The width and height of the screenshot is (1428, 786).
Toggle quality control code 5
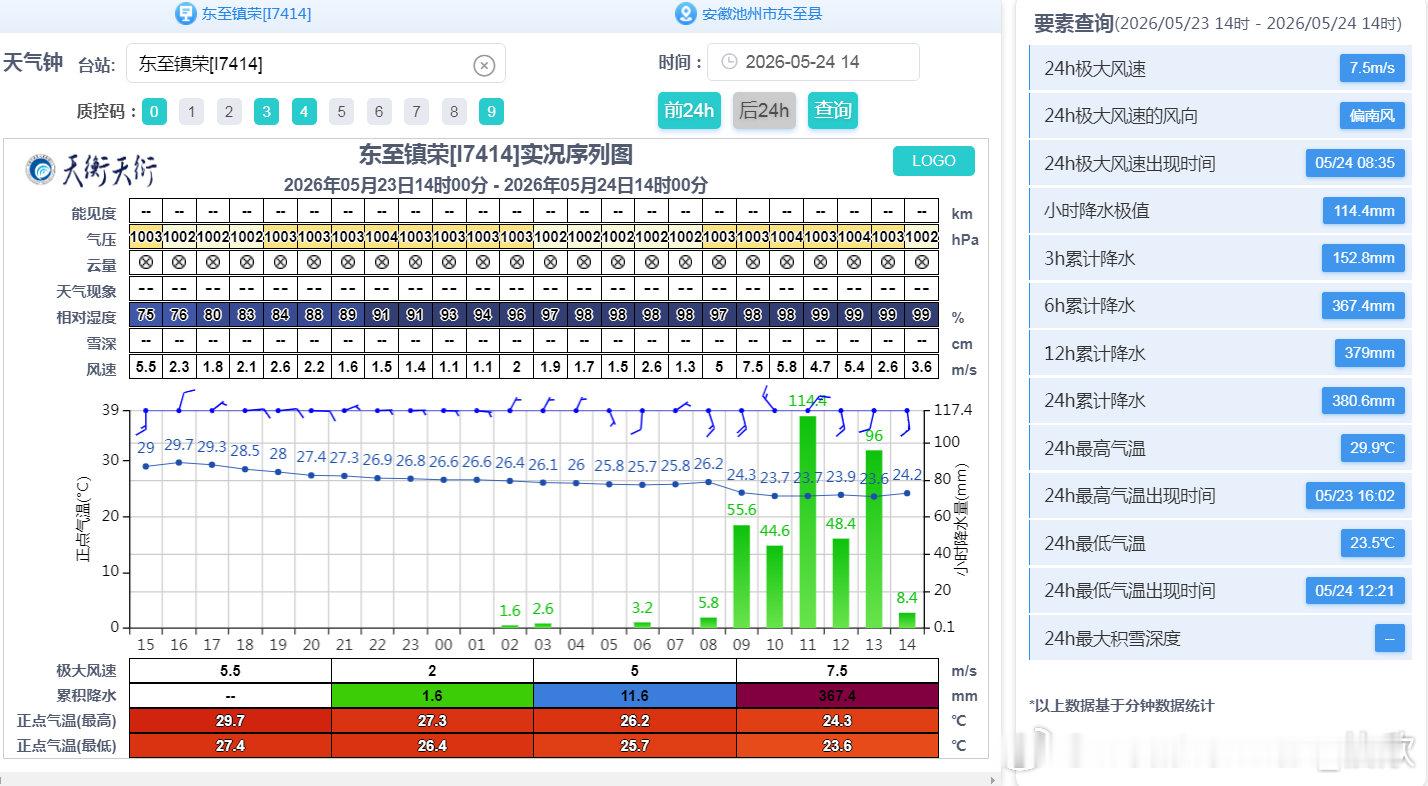pyautogui.click(x=341, y=111)
